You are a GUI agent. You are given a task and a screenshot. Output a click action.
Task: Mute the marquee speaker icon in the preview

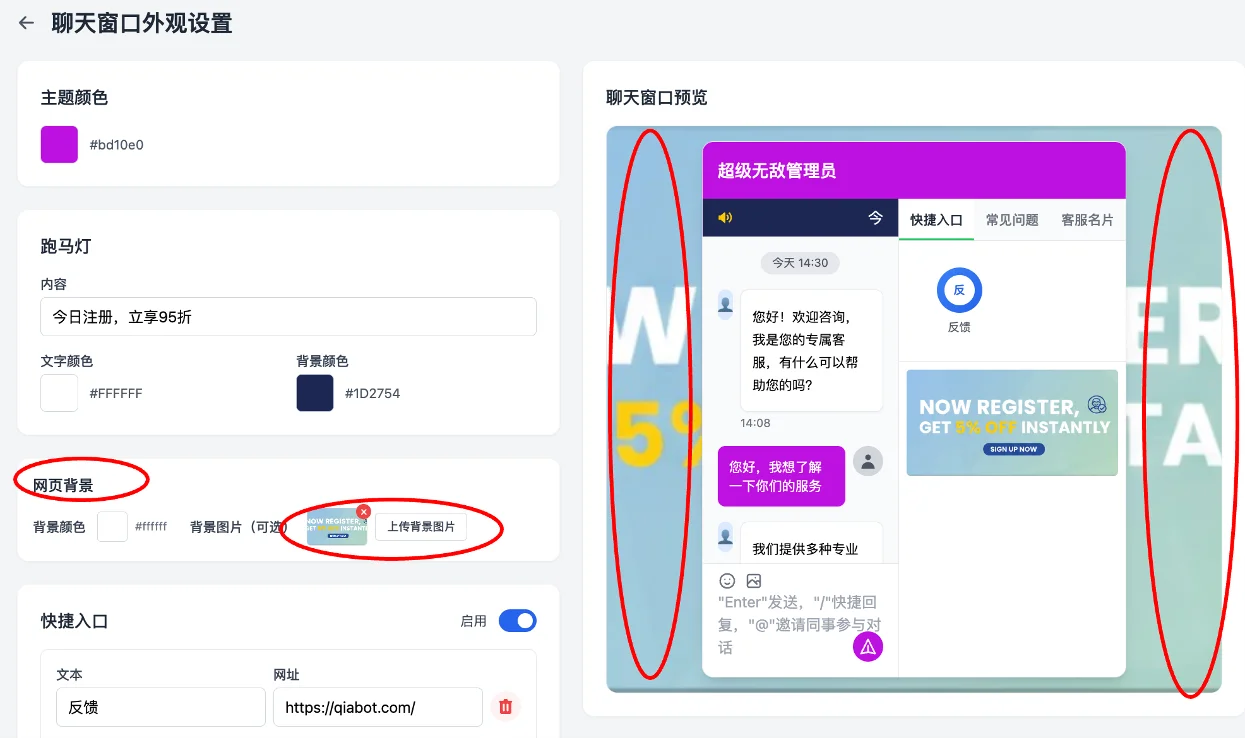point(724,217)
